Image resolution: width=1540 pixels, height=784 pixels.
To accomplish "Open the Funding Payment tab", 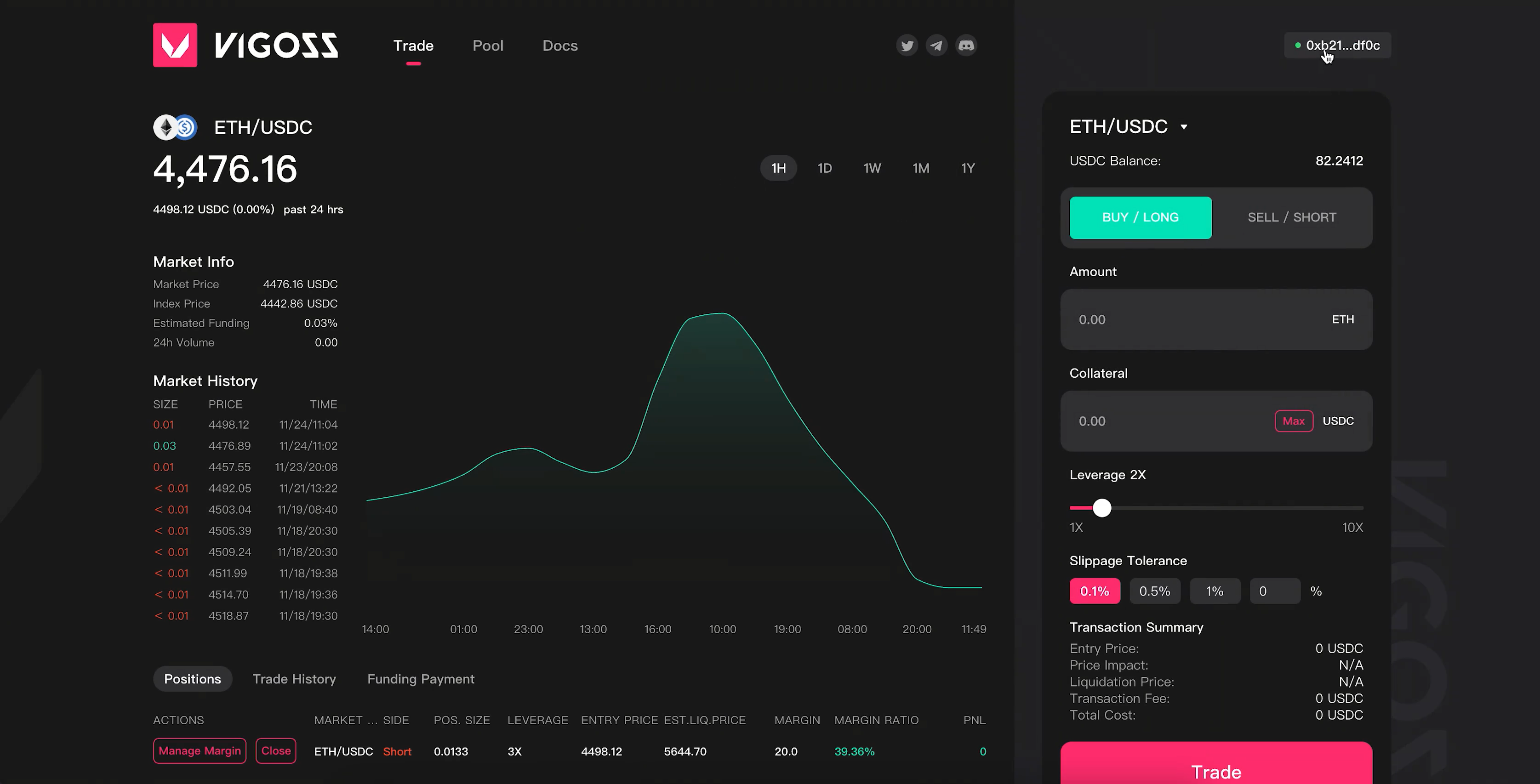I will (420, 679).
